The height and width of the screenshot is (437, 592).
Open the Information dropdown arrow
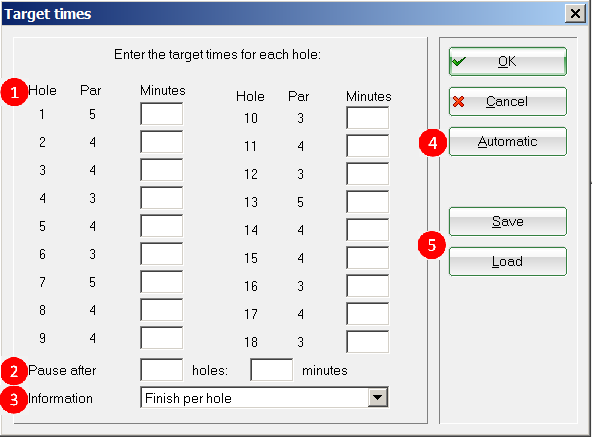pyautogui.click(x=378, y=397)
